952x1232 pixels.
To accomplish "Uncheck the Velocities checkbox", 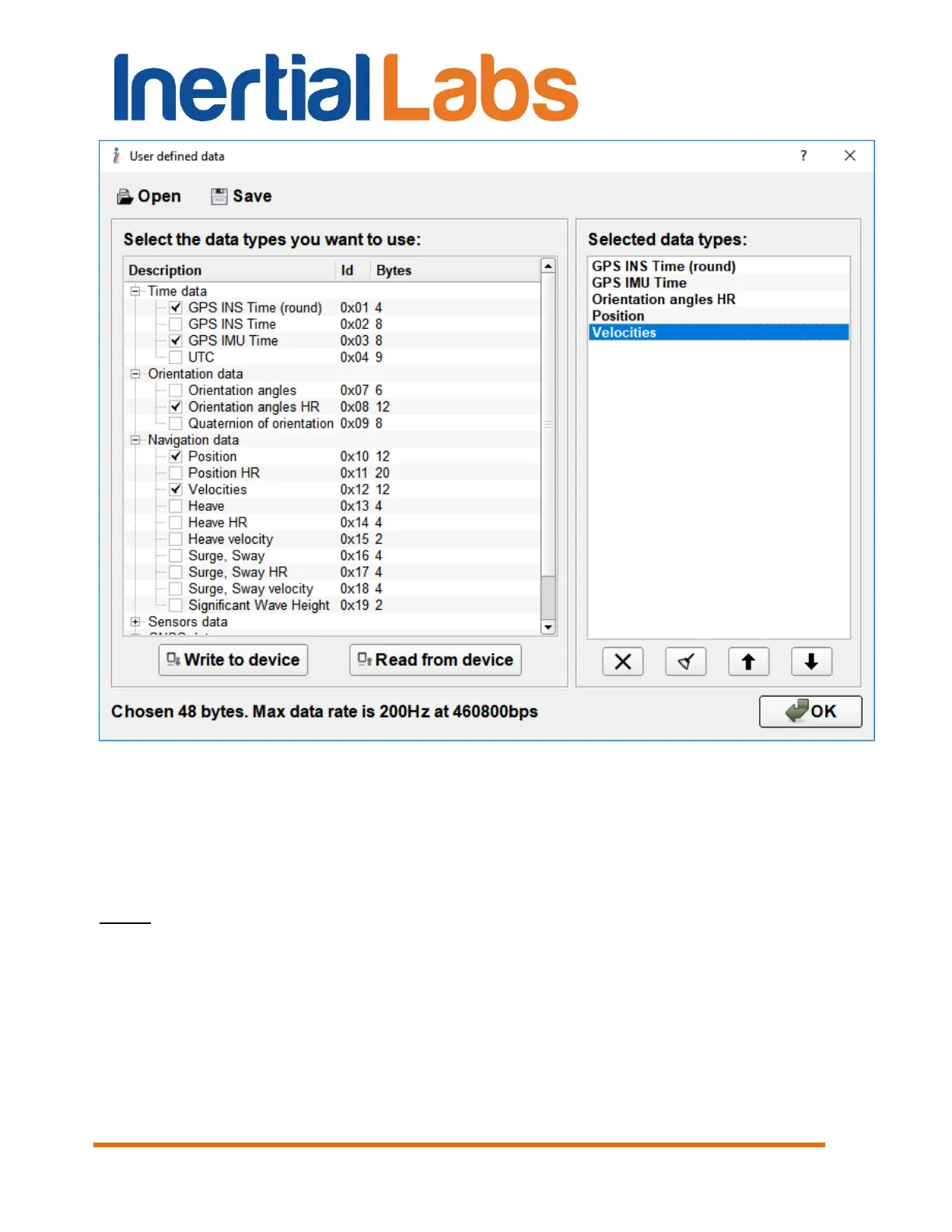I will [x=176, y=489].
